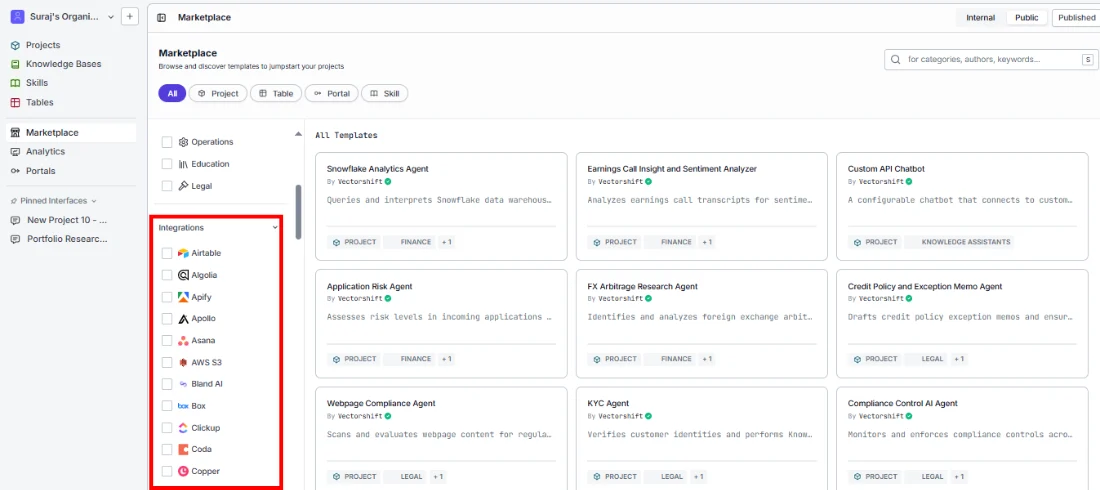Click the Bland AI logo icon

pyautogui.click(x=183, y=384)
